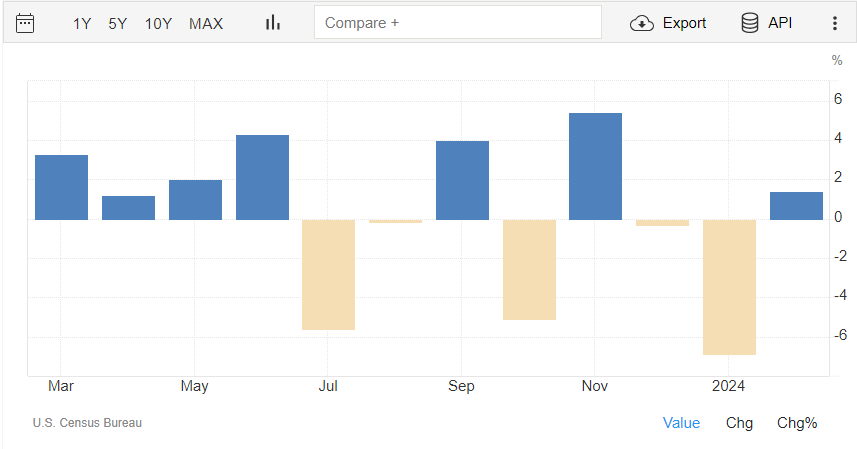Click the Export cloud download icon
Image resolution: width=857 pixels, height=449 pixels.
[x=641, y=23]
